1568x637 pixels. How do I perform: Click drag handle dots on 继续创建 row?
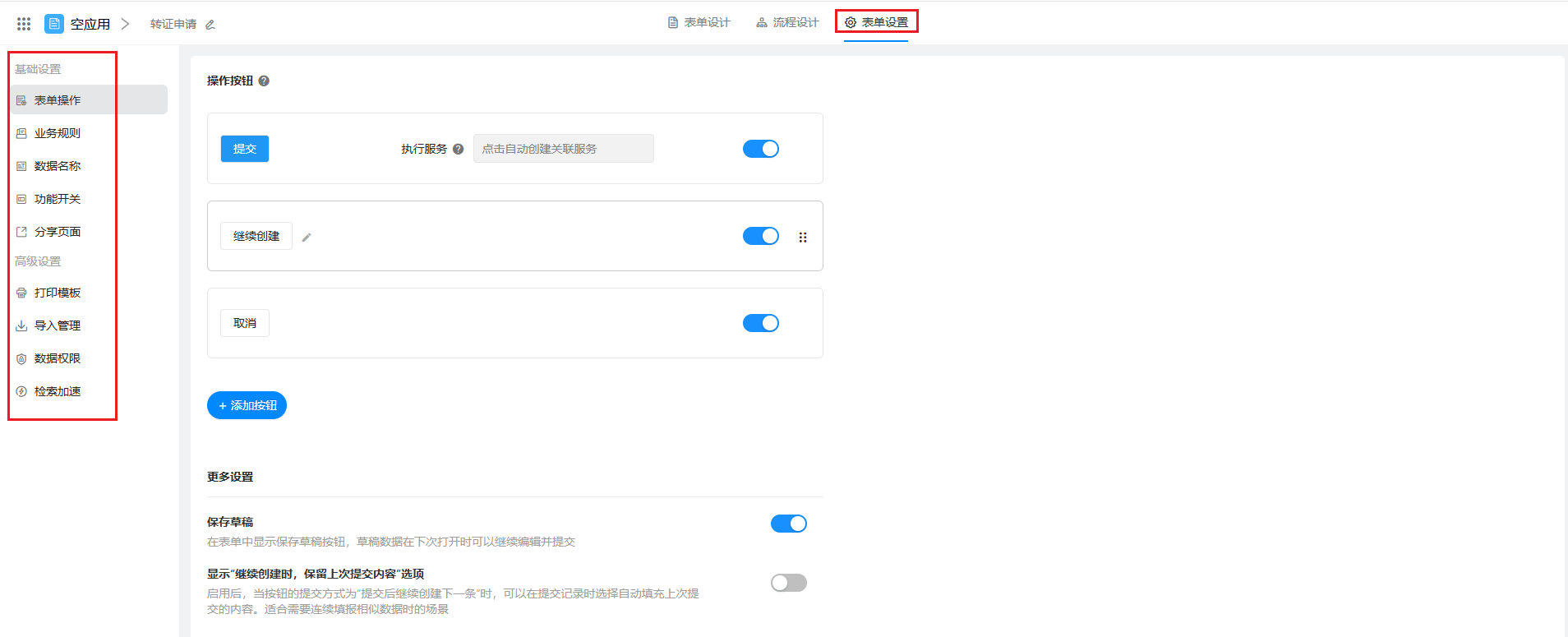(803, 238)
